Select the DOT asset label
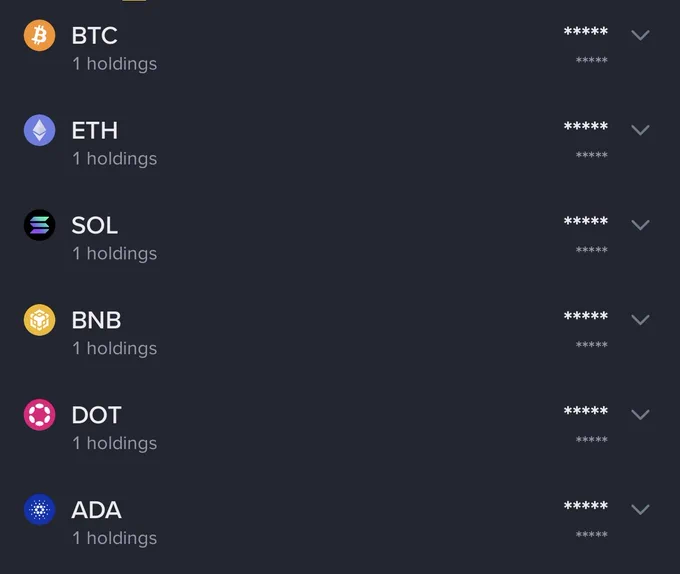The height and width of the screenshot is (574, 680). [x=96, y=415]
